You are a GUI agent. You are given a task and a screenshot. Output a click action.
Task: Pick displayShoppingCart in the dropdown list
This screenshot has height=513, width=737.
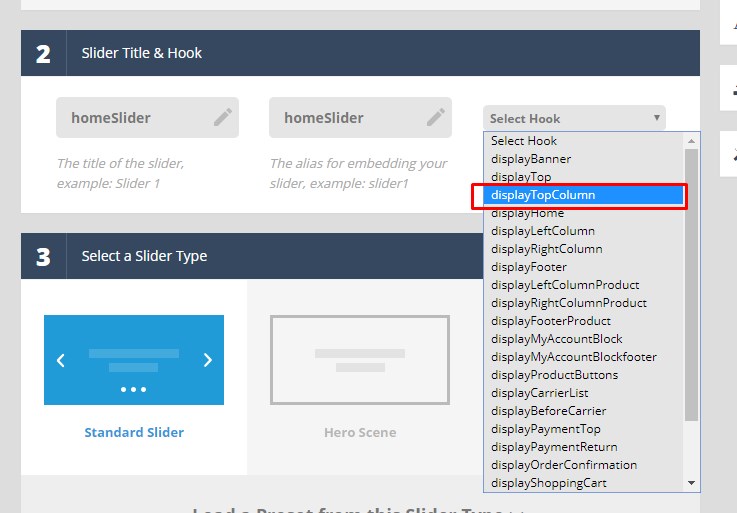(x=548, y=483)
